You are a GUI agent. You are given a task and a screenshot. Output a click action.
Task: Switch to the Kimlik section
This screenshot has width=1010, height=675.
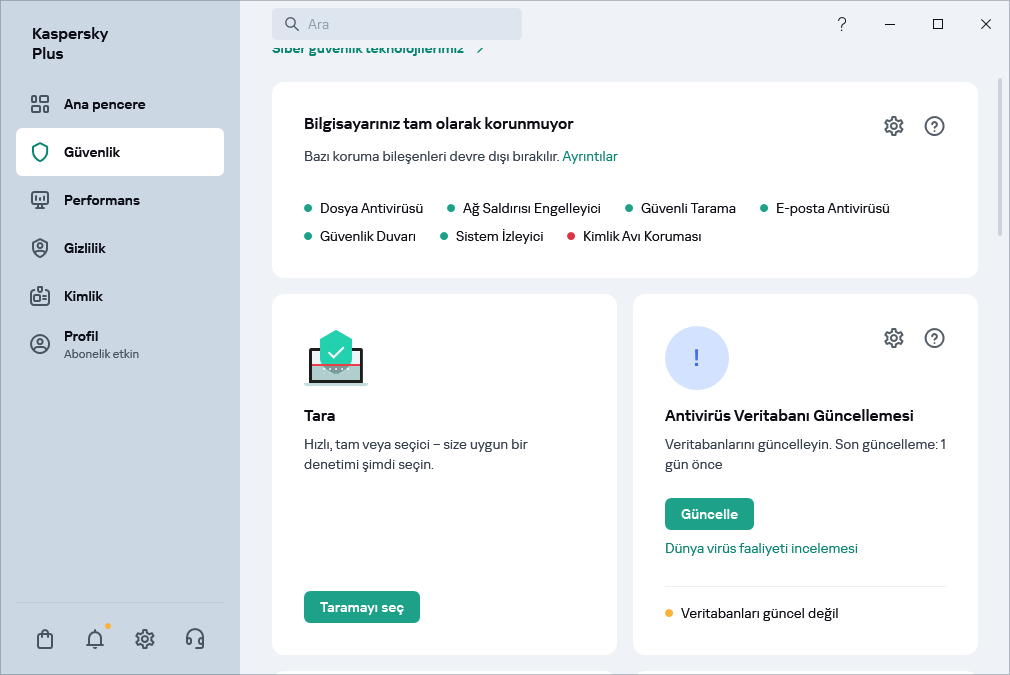[x=120, y=296]
